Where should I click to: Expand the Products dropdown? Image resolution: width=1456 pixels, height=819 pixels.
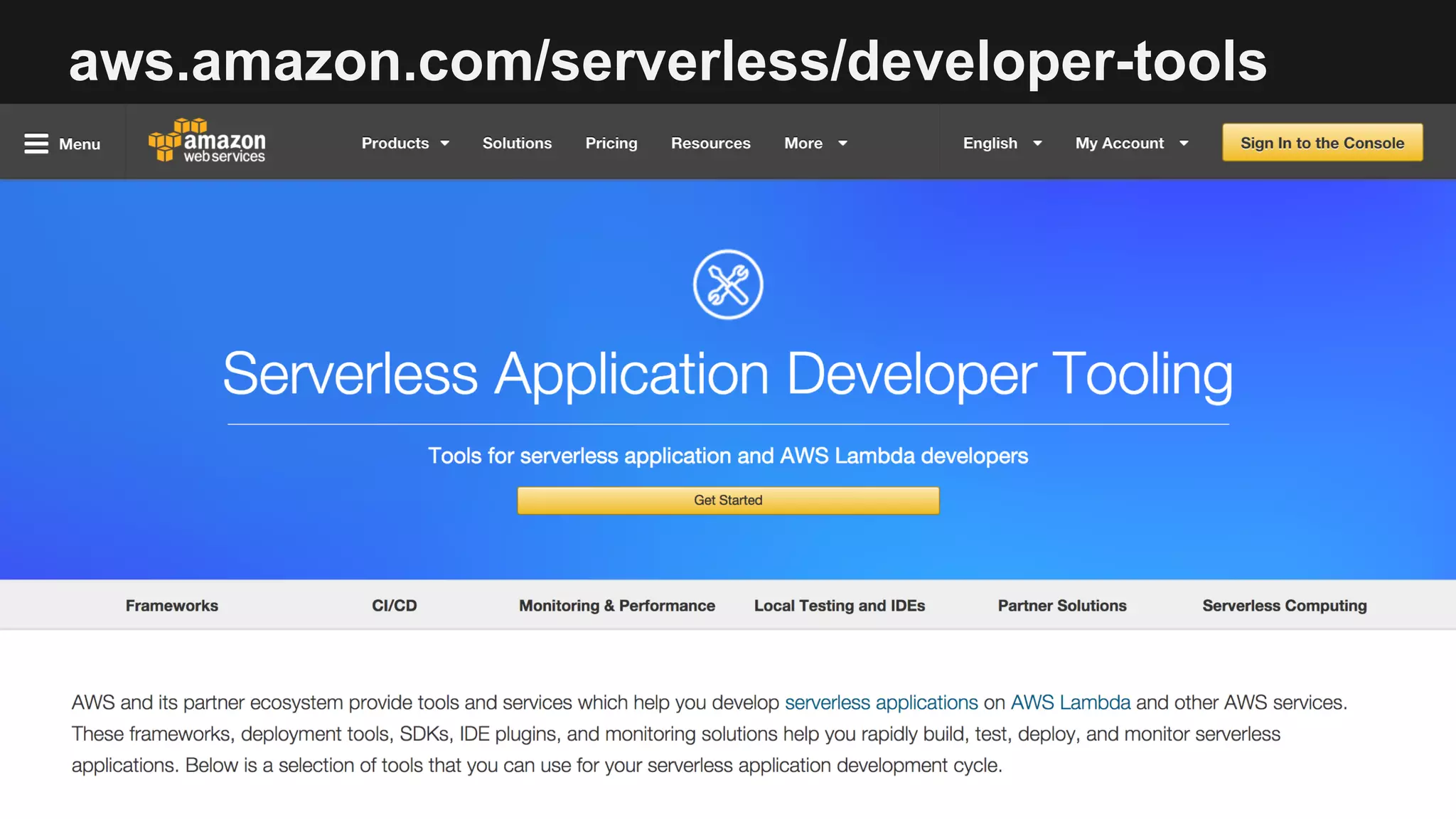(x=405, y=144)
